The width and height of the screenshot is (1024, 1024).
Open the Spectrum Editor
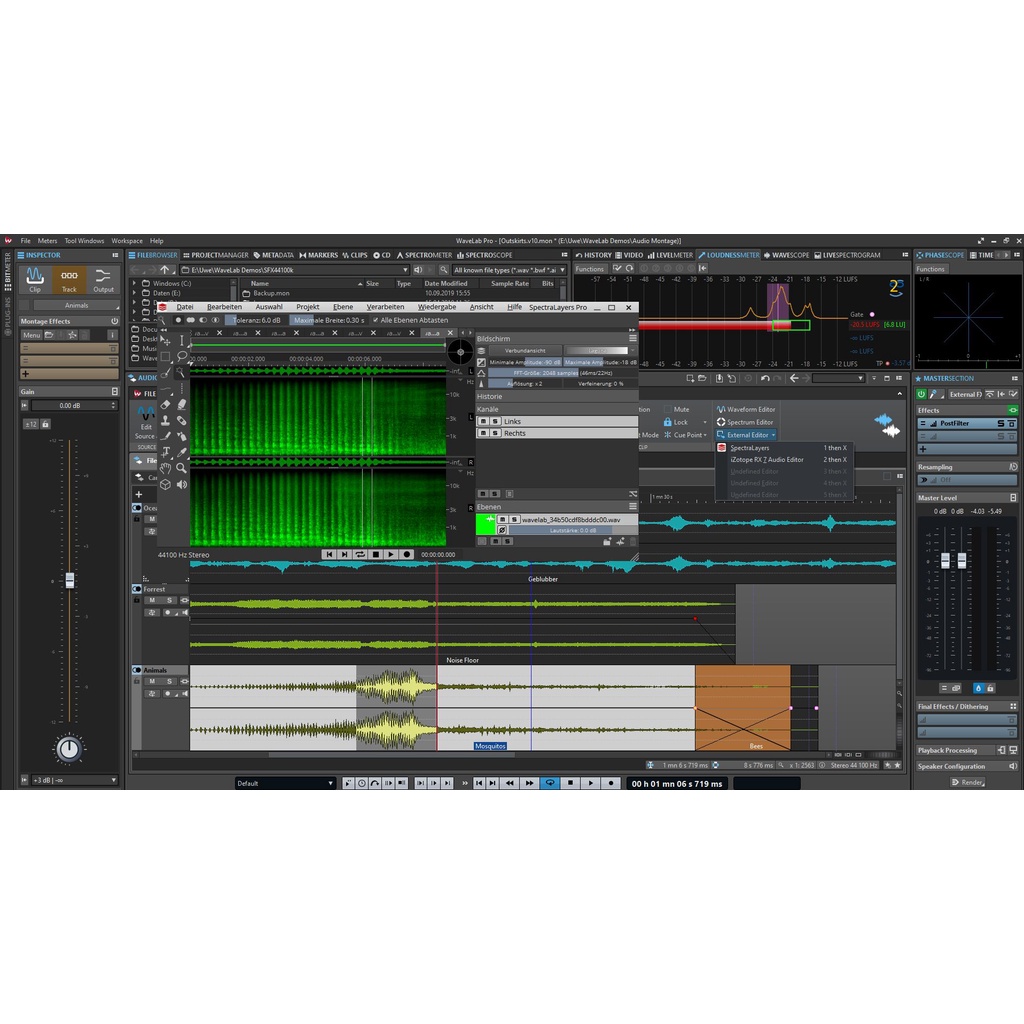[746, 422]
